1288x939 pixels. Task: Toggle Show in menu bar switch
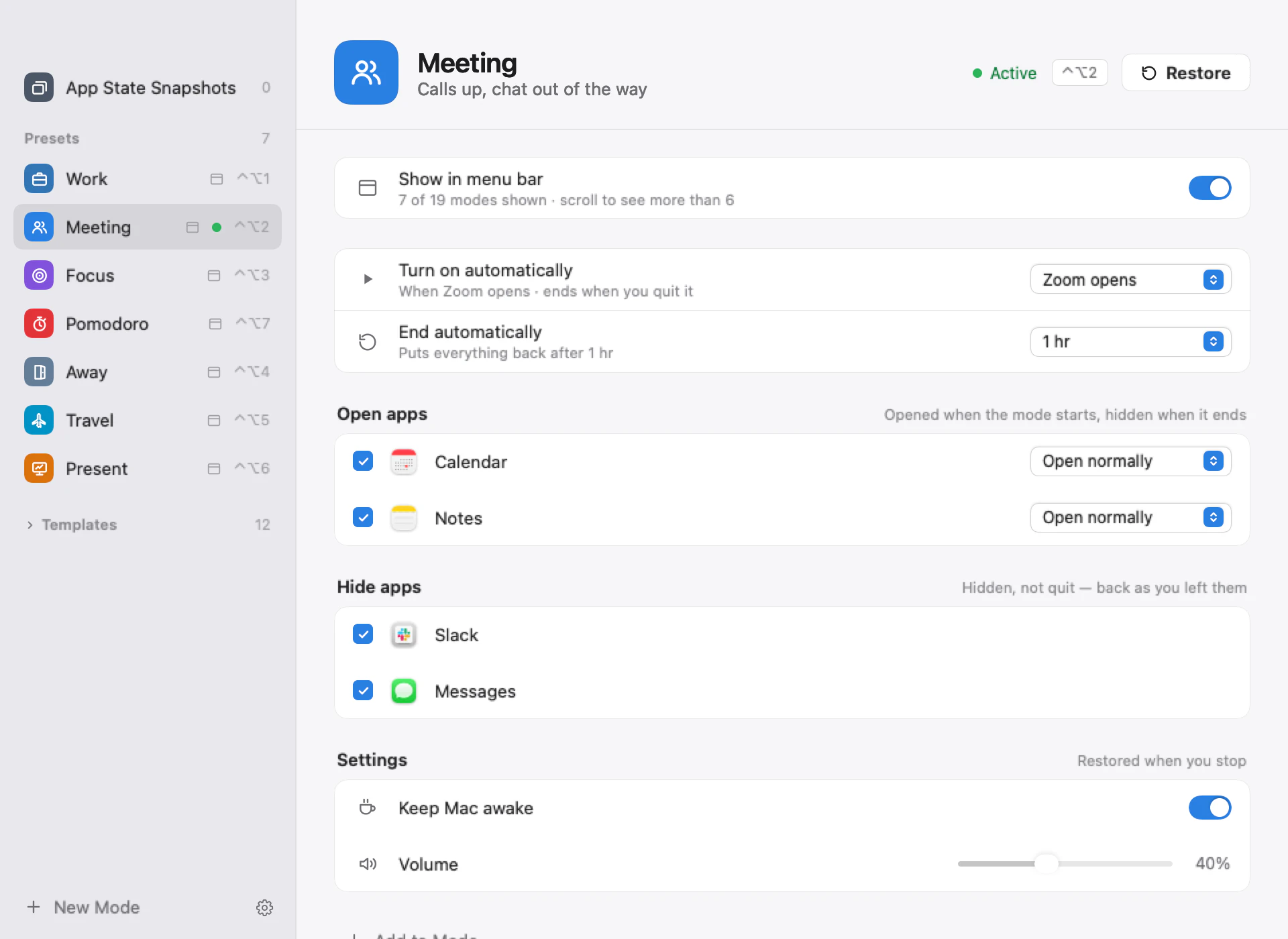click(x=1210, y=188)
